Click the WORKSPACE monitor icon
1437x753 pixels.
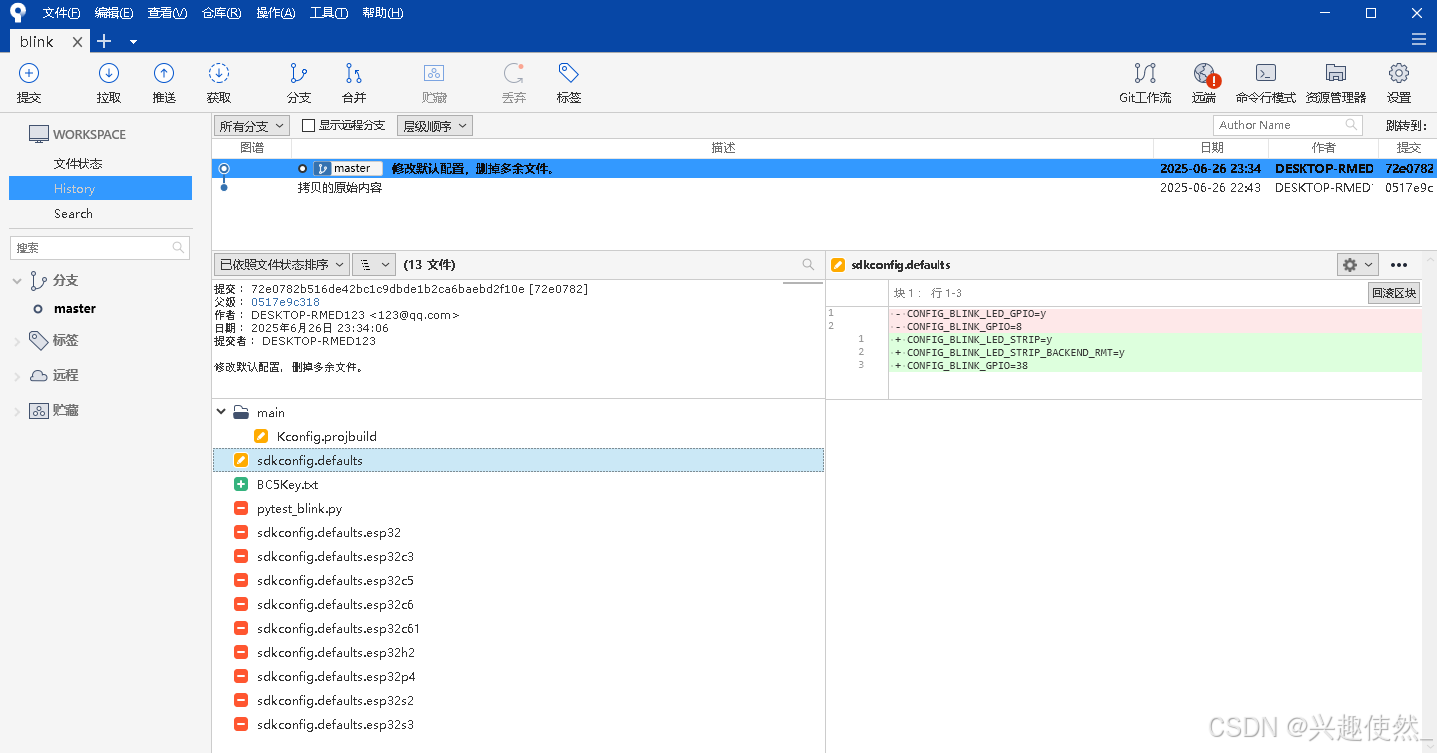tap(39, 134)
